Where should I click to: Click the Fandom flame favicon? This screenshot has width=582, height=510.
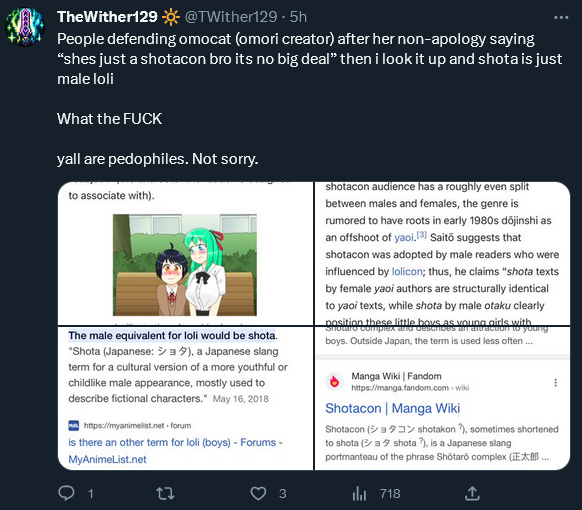(x=334, y=381)
